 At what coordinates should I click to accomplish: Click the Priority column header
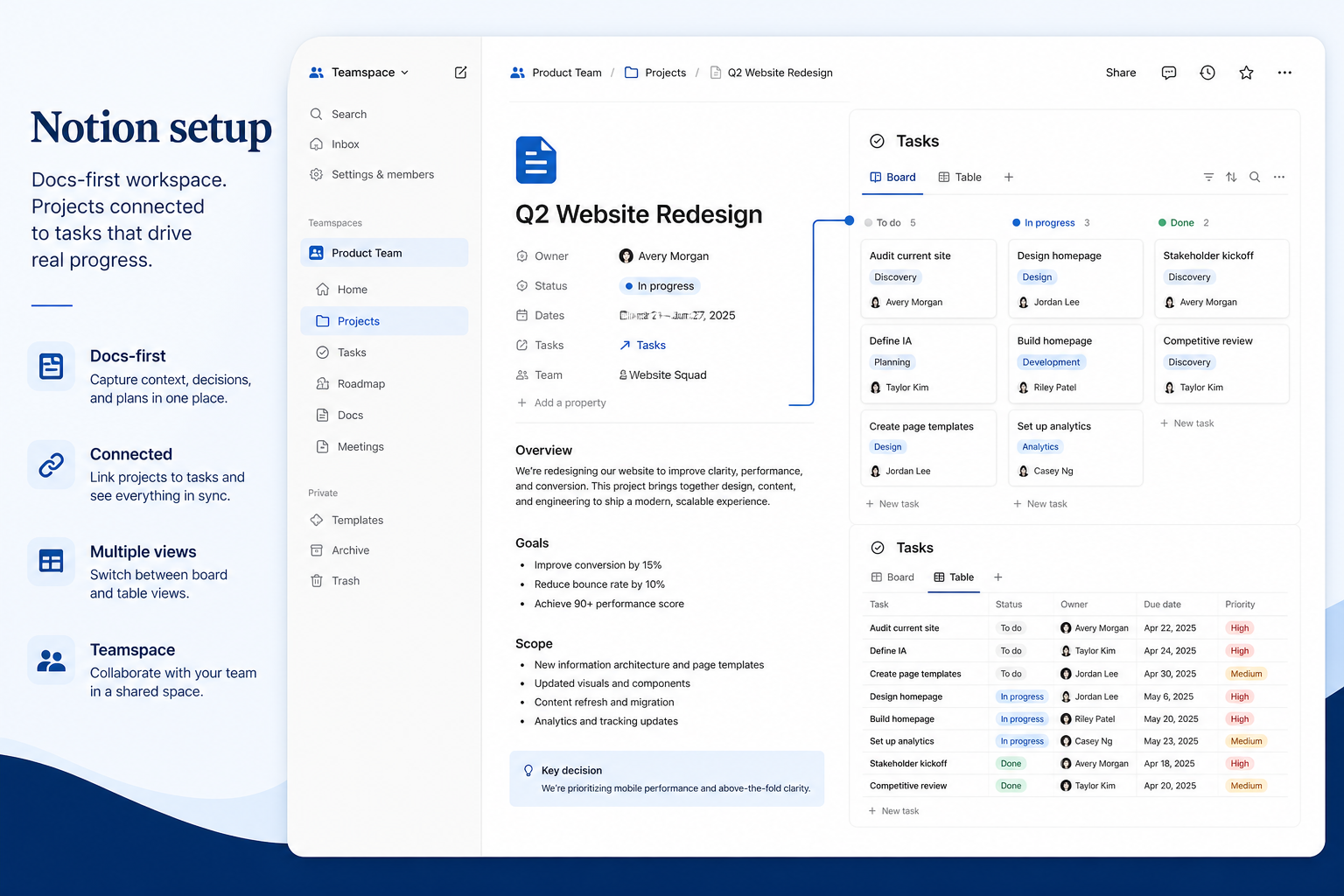1240,605
